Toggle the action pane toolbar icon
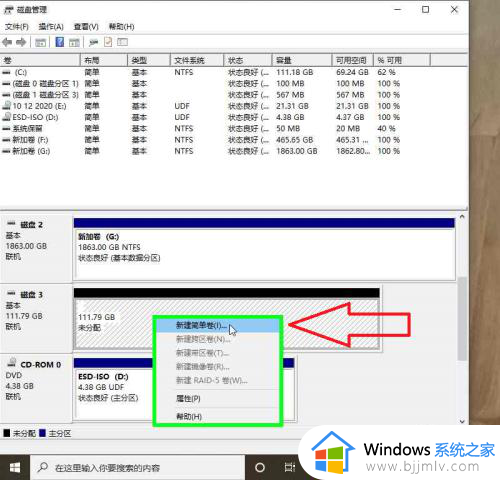Viewport: 500px width, 480px height. [x=74, y=42]
